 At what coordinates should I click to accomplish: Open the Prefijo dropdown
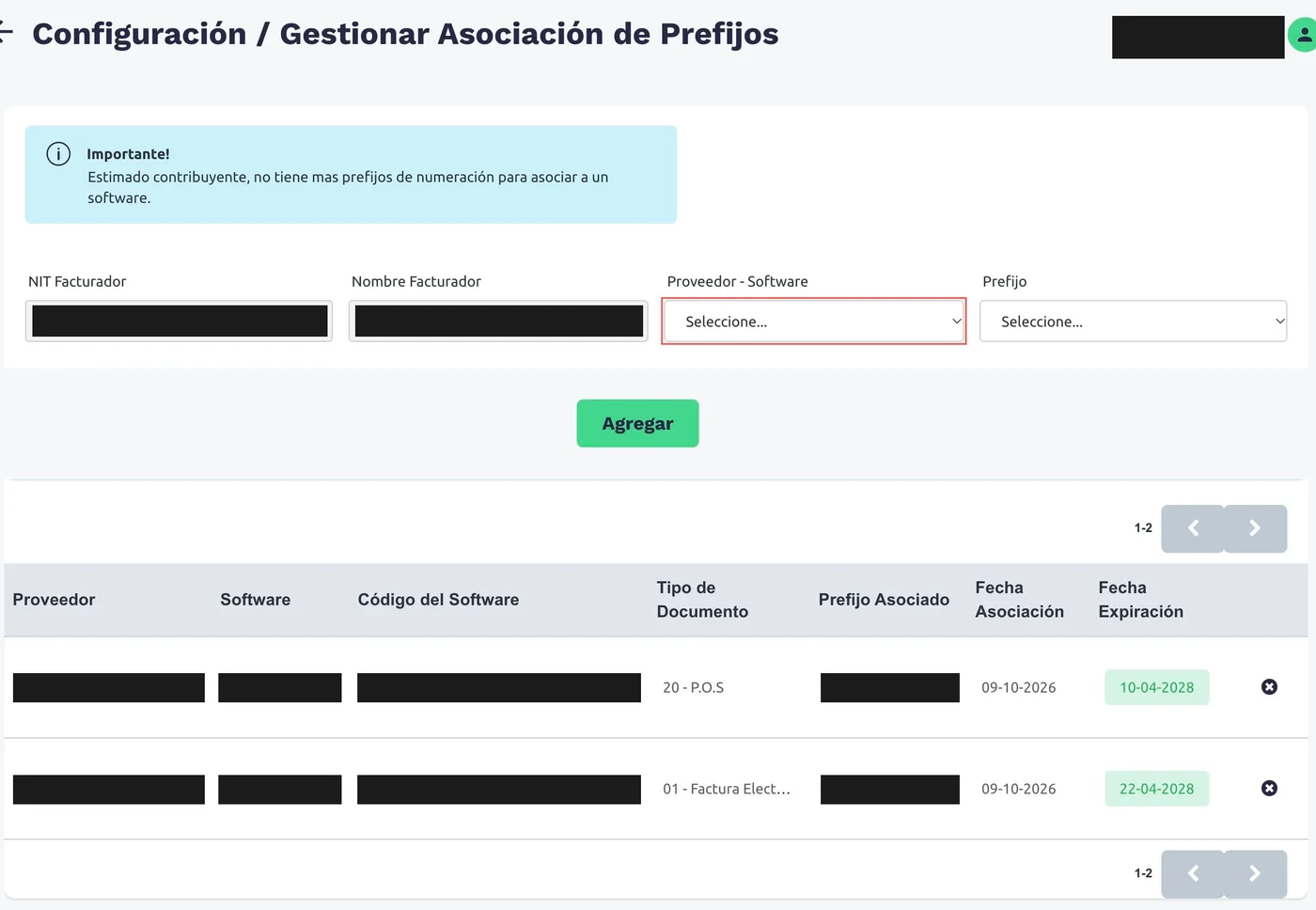1133,322
